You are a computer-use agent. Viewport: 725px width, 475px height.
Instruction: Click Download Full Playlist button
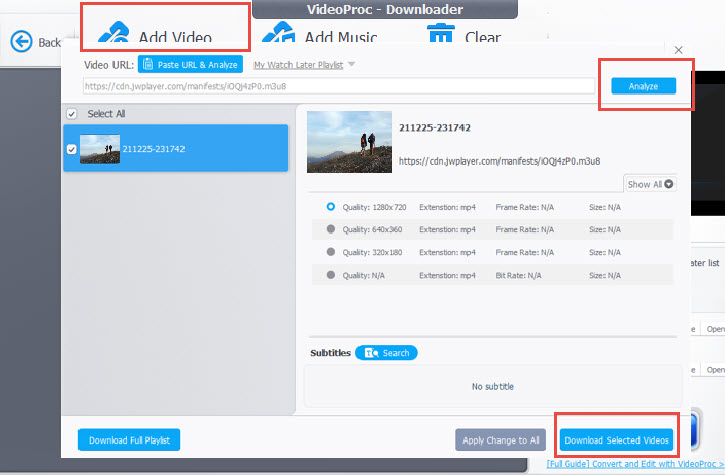[129, 440]
